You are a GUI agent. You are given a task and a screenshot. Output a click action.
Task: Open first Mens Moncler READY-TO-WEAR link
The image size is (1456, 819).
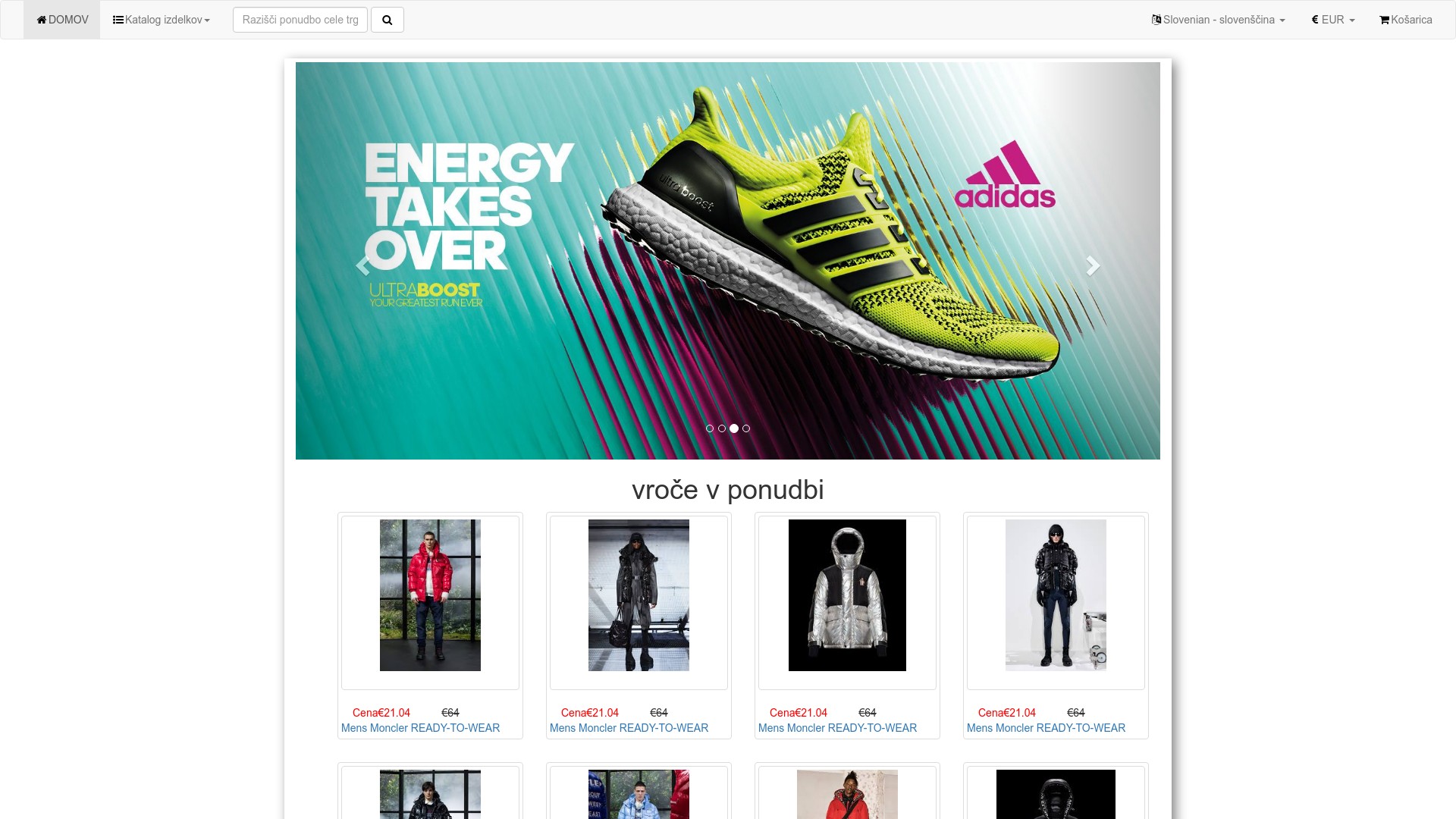coord(420,728)
